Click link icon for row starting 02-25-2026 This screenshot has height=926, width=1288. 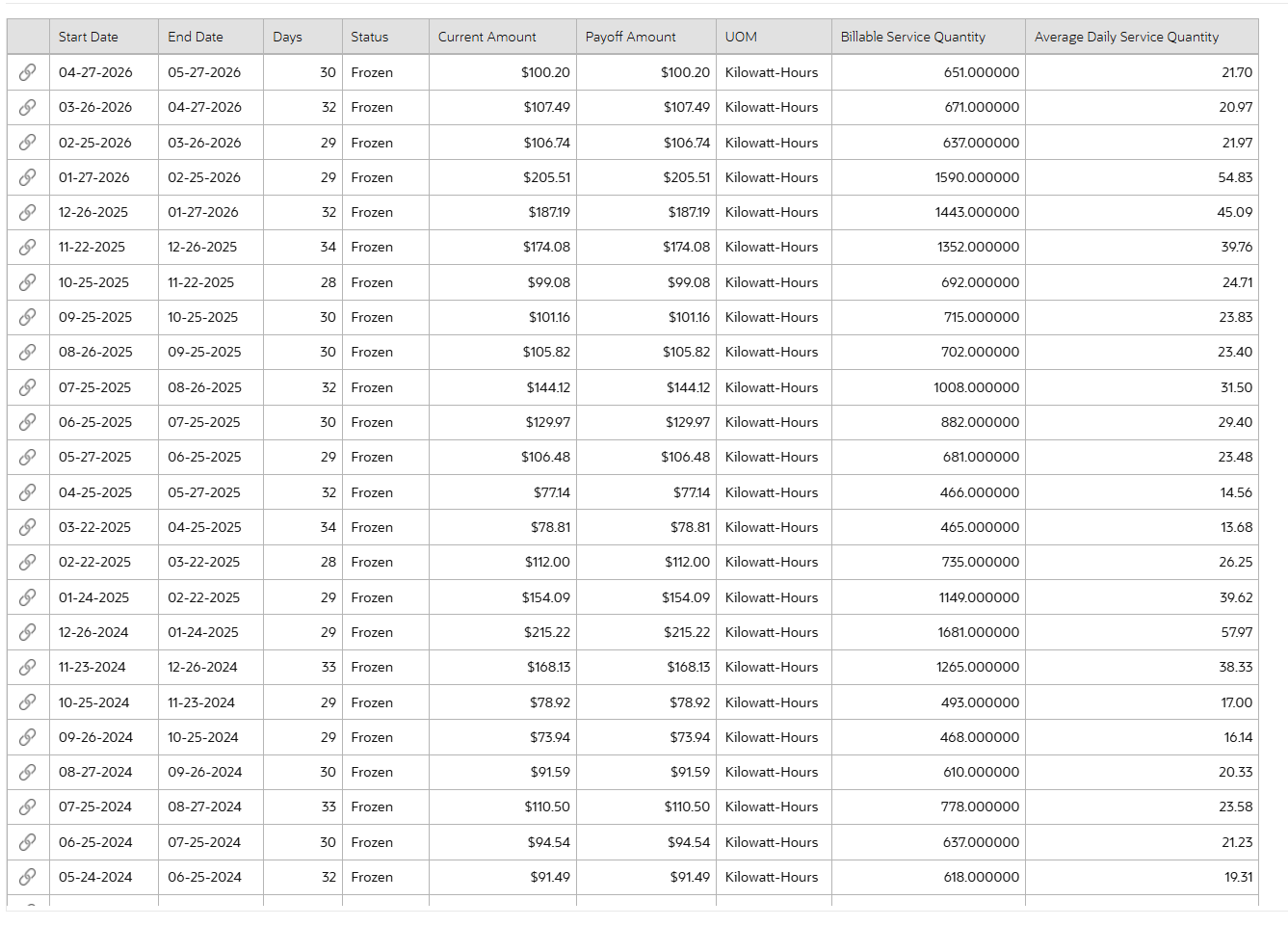pyautogui.click(x=28, y=143)
